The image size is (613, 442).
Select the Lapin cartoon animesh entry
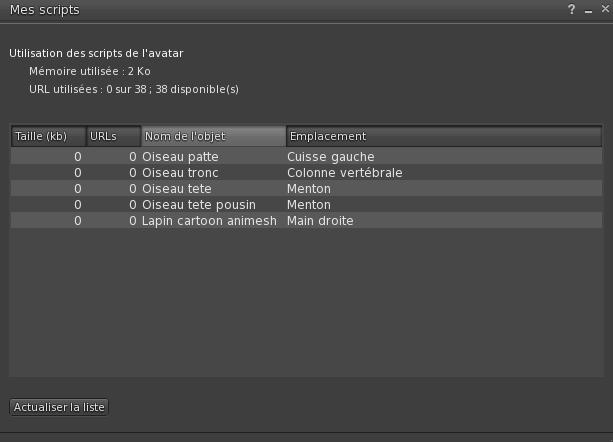[207, 221]
